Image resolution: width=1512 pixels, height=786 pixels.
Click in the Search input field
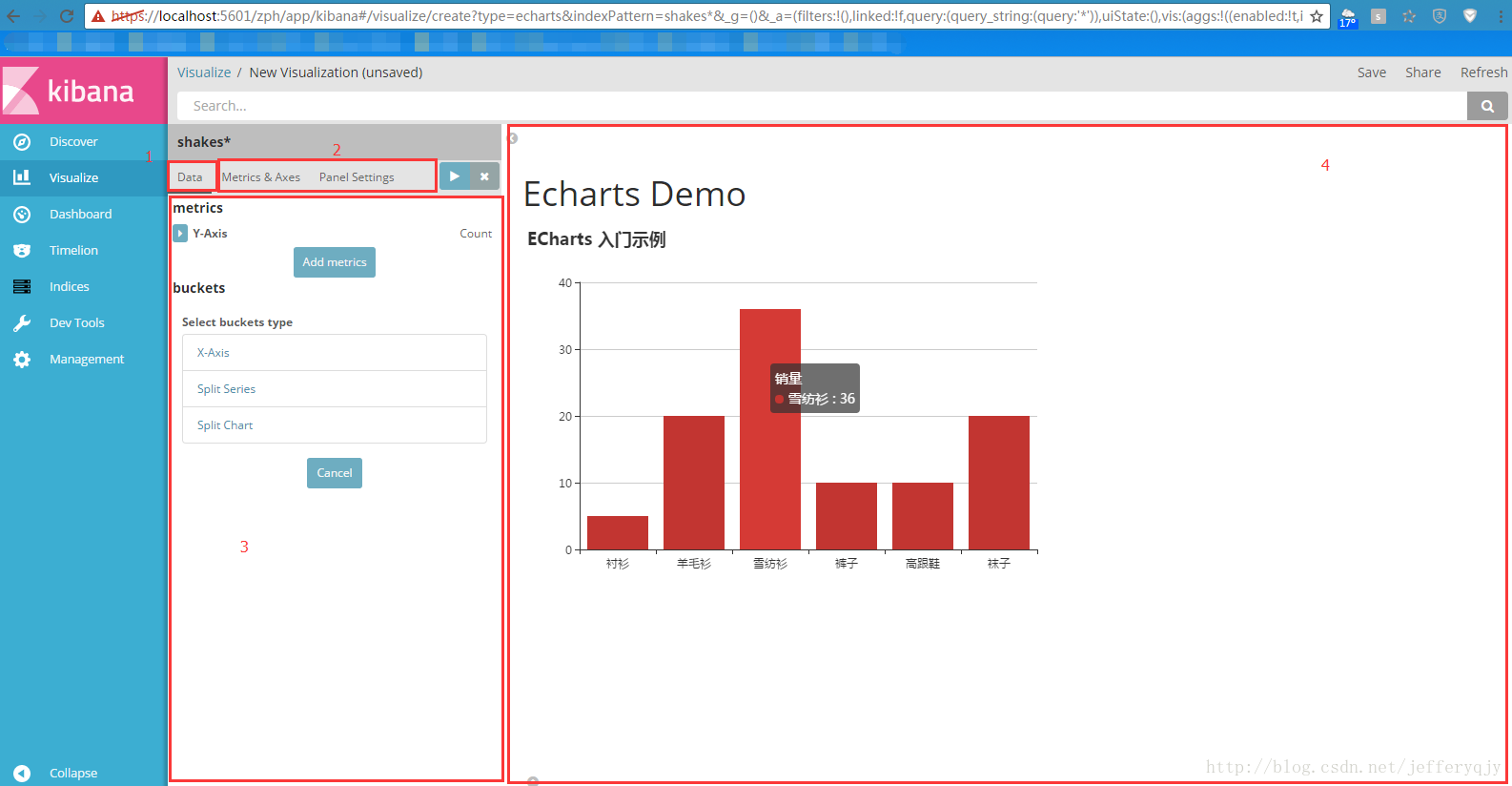point(822,106)
